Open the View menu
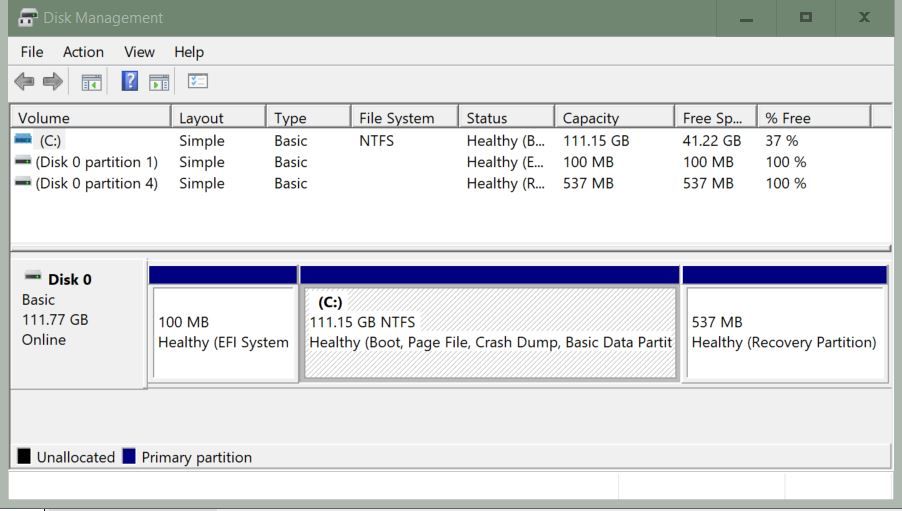The image size is (902, 511). coord(139,52)
